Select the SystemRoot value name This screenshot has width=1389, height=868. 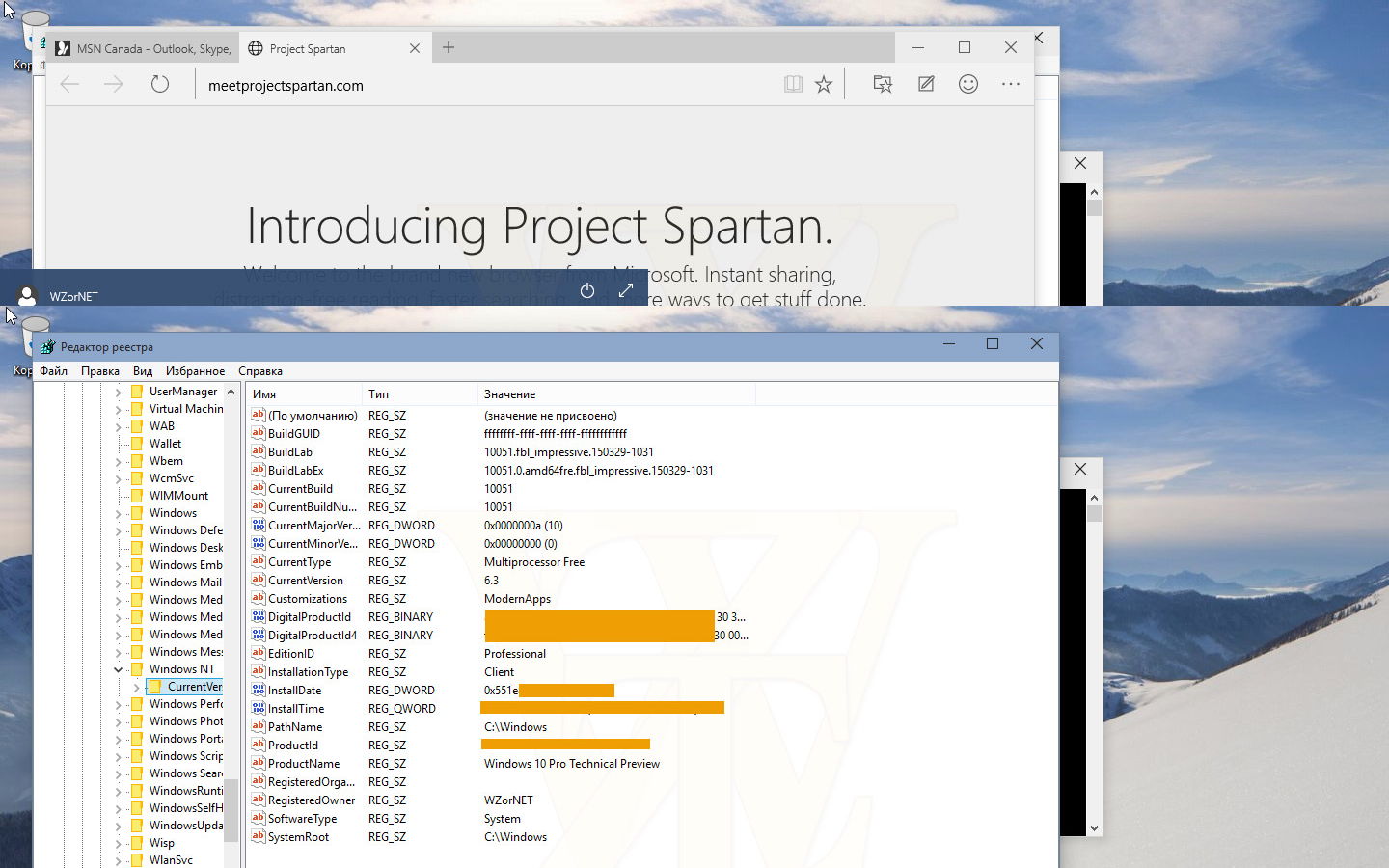pos(298,837)
